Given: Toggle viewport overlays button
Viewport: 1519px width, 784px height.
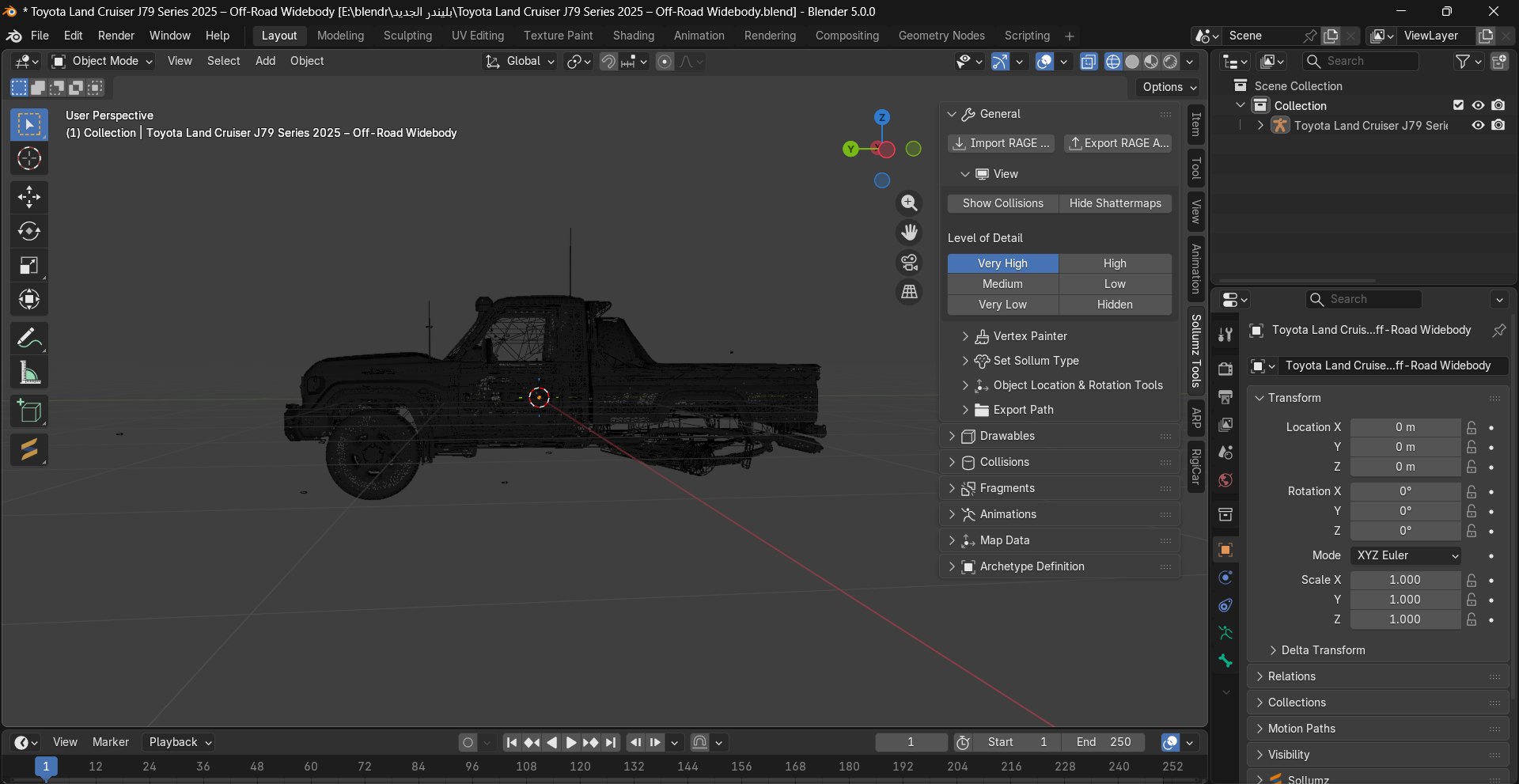Looking at the screenshot, I should 1044,62.
